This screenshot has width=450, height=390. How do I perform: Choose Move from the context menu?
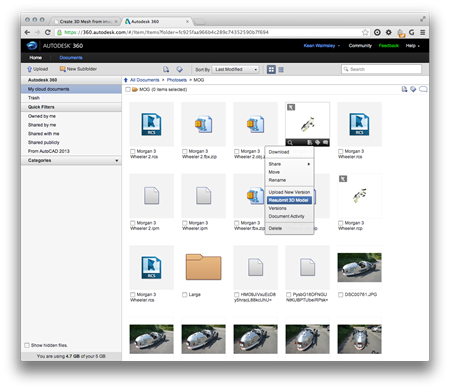[x=289, y=172]
